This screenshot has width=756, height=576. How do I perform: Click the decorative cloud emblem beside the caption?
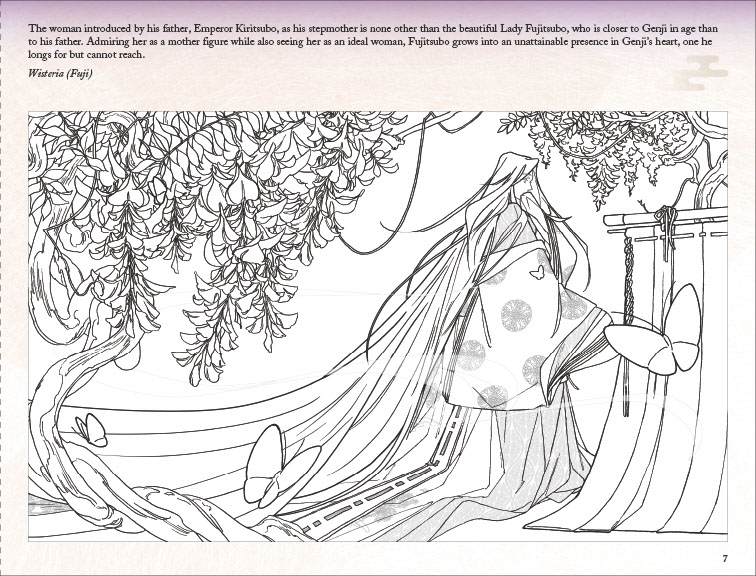point(701,73)
